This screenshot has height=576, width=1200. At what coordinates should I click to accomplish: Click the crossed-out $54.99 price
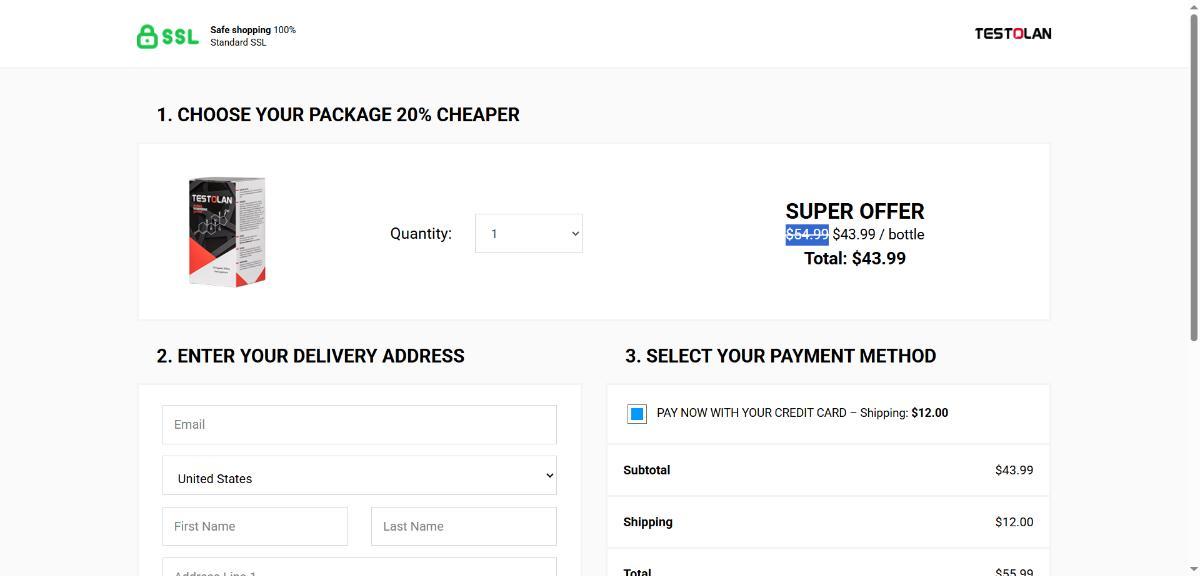tap(807, 234)
